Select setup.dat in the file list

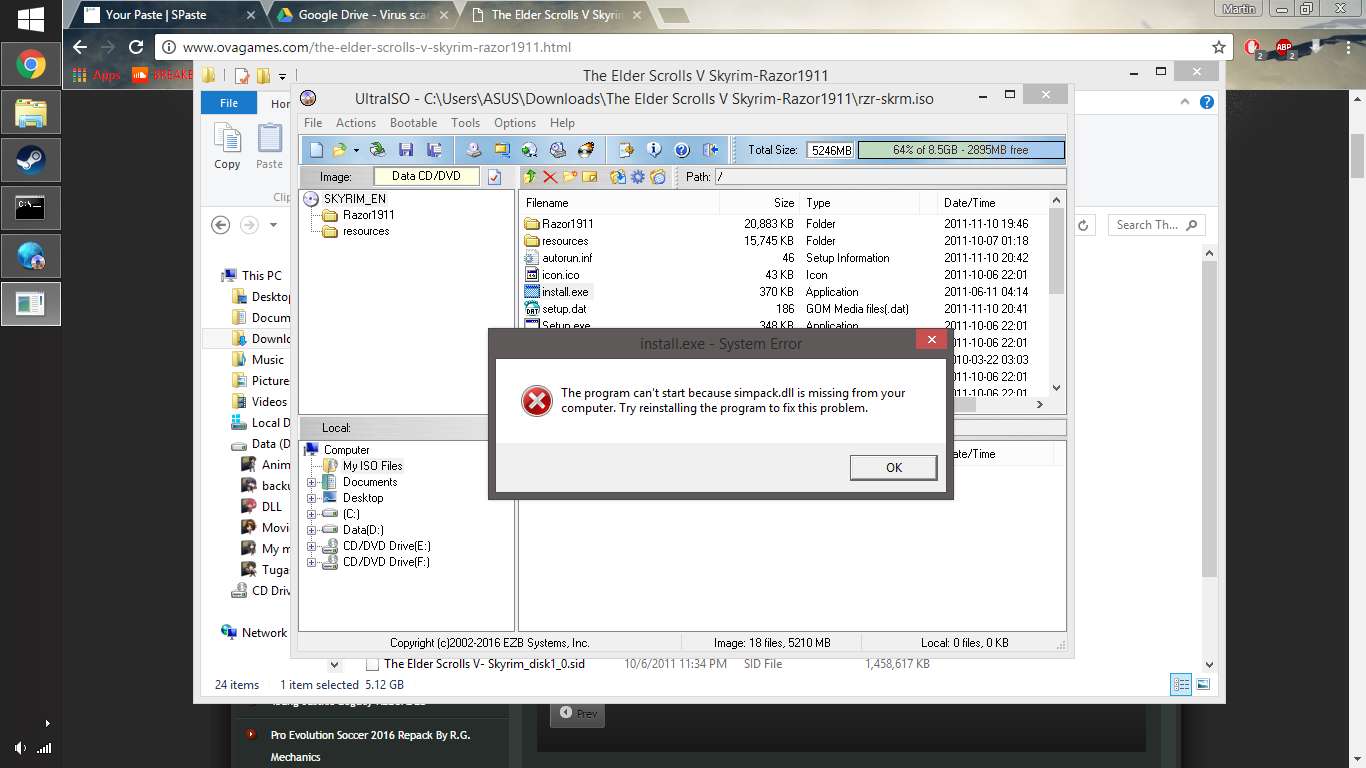click(564, 309)
